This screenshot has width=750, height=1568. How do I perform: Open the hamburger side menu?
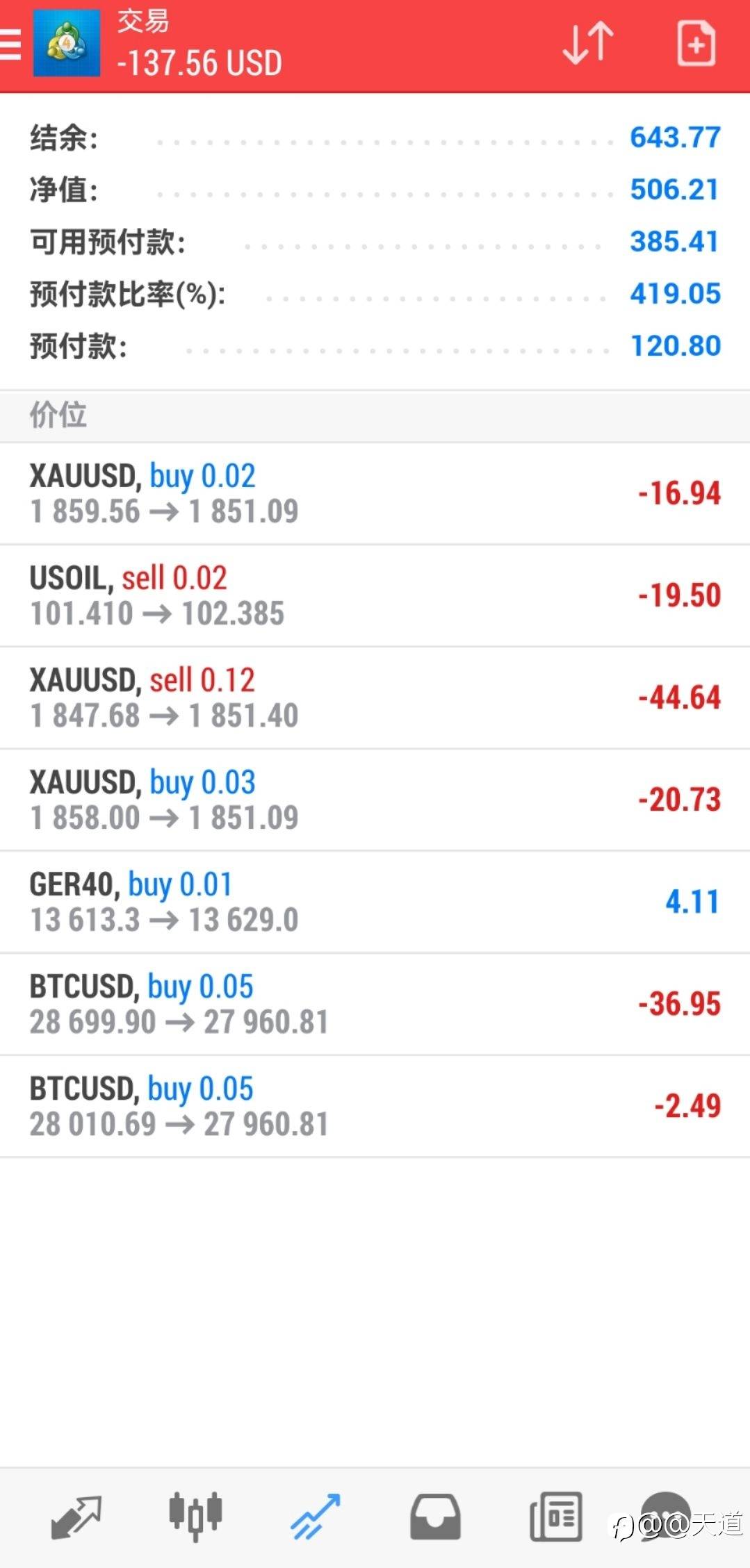(x=11, y=44)
